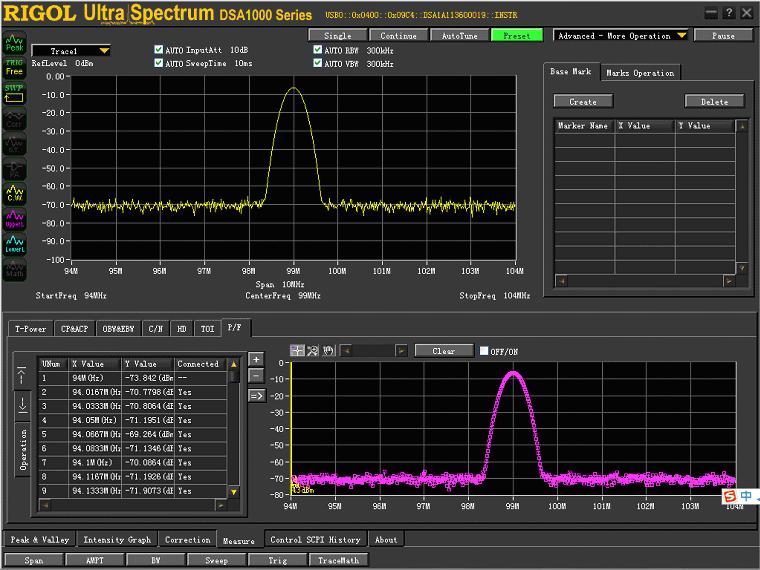Toggle the AUTO RBW checkbox
Viewport: 760px width, 570px height.
point(318,49)
